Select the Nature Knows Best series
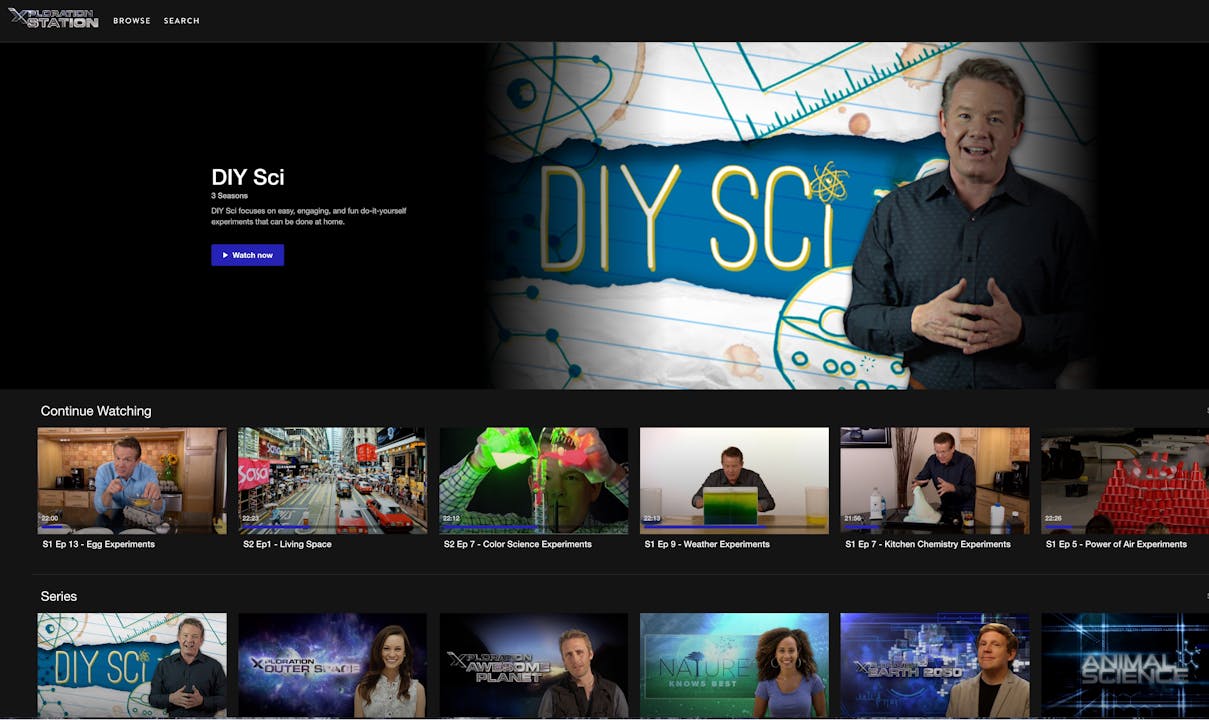This screenshot has width=1209, height=720. [x=734, y=664]
